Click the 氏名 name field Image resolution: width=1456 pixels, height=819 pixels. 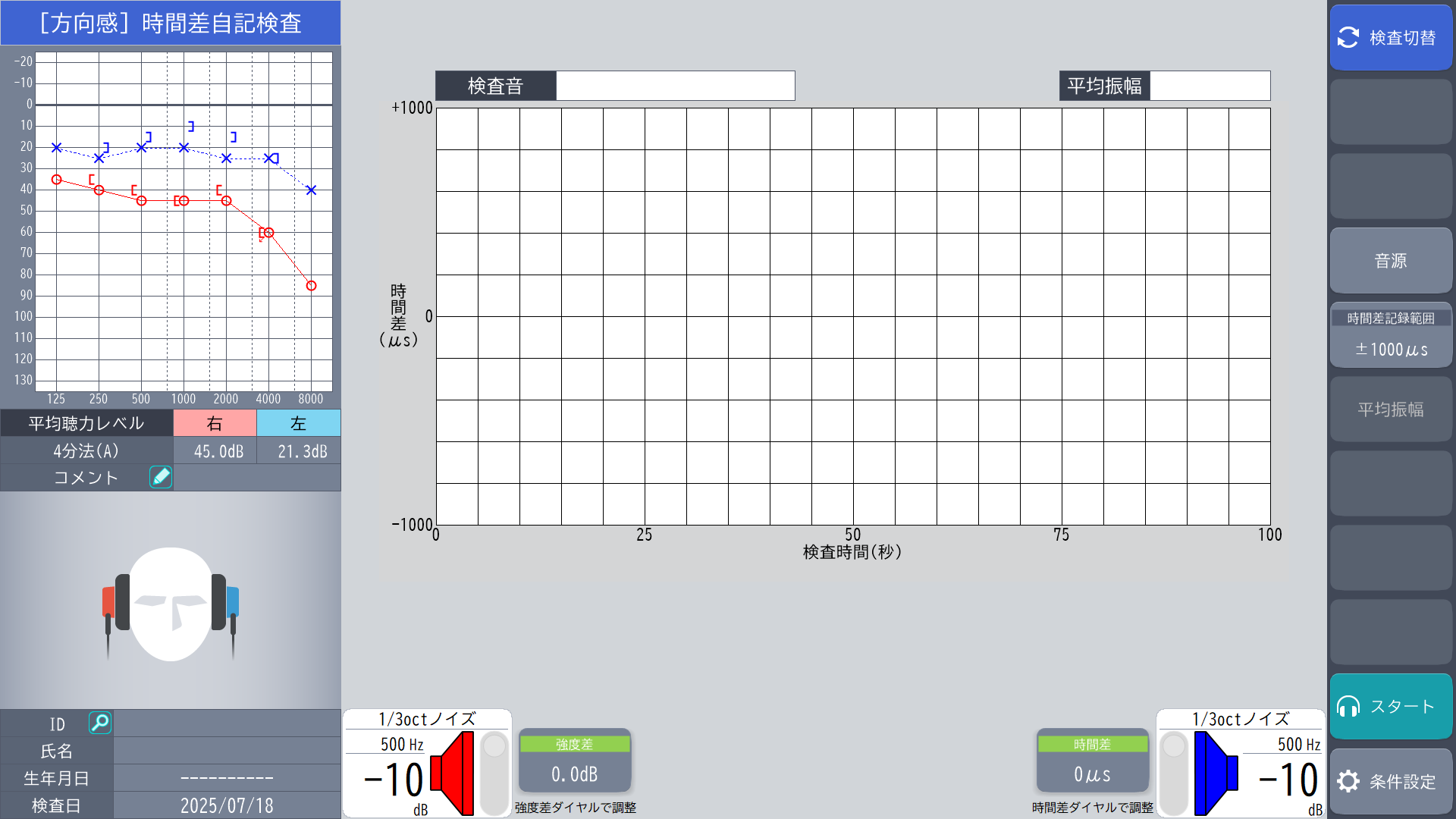point(227,751)
